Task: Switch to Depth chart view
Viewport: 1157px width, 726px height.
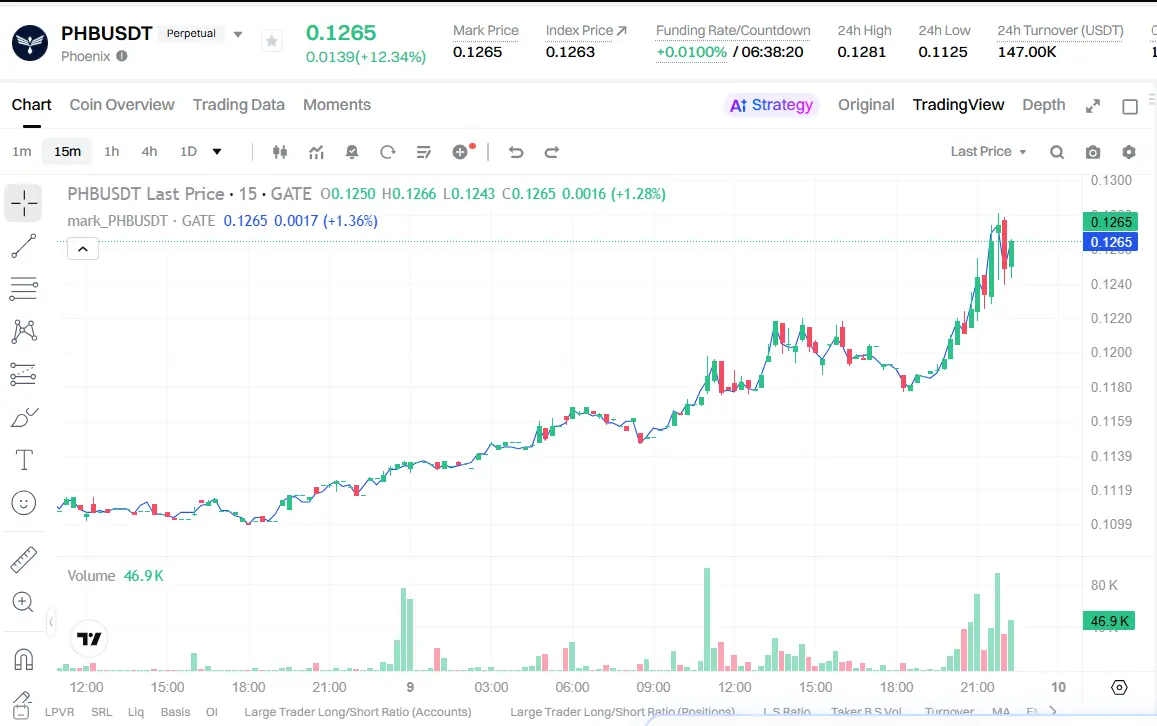Action: coord(1043,105)
